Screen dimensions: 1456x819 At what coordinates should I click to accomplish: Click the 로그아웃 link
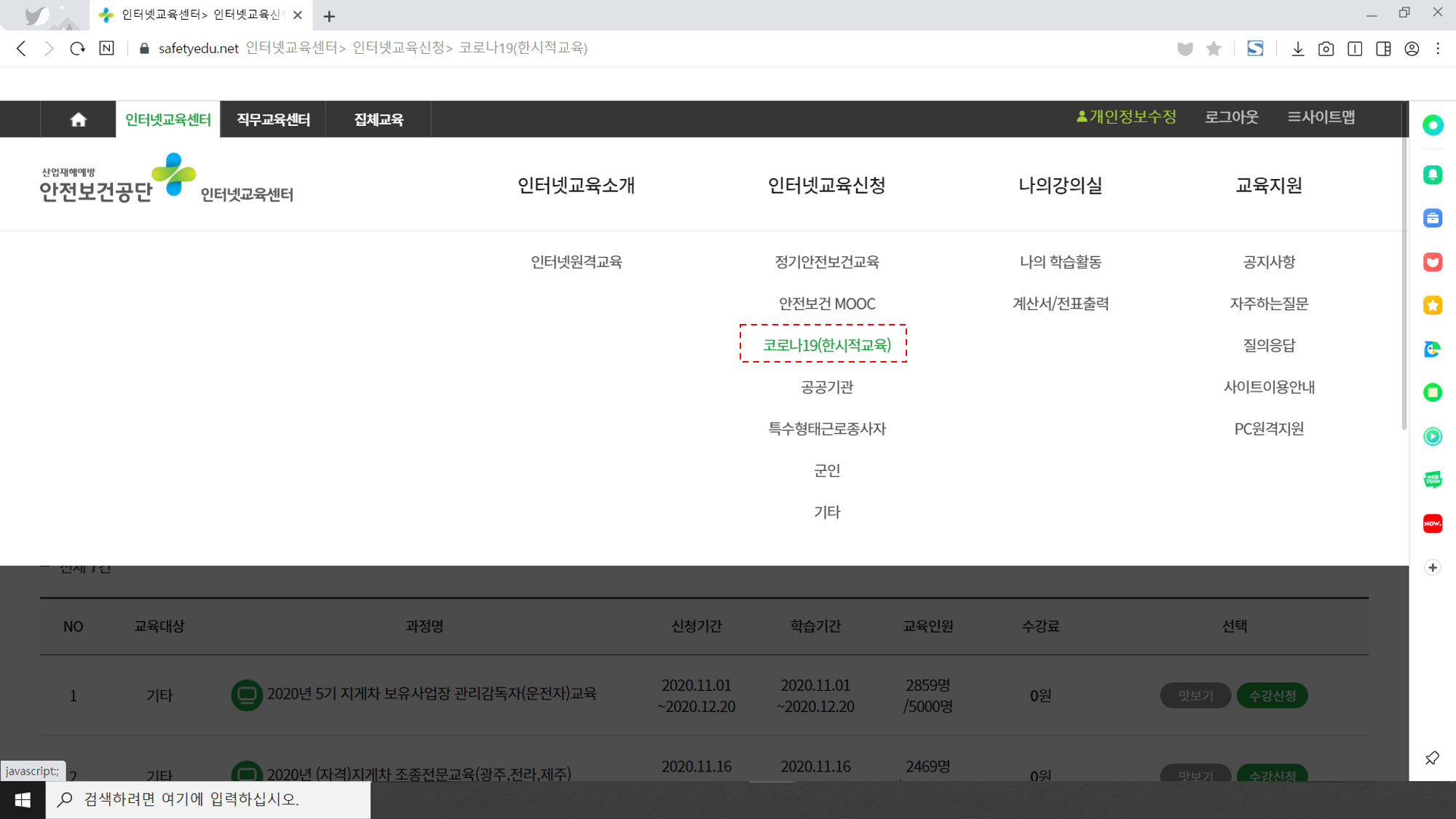pyautogui.click(x=1231, y=117)
